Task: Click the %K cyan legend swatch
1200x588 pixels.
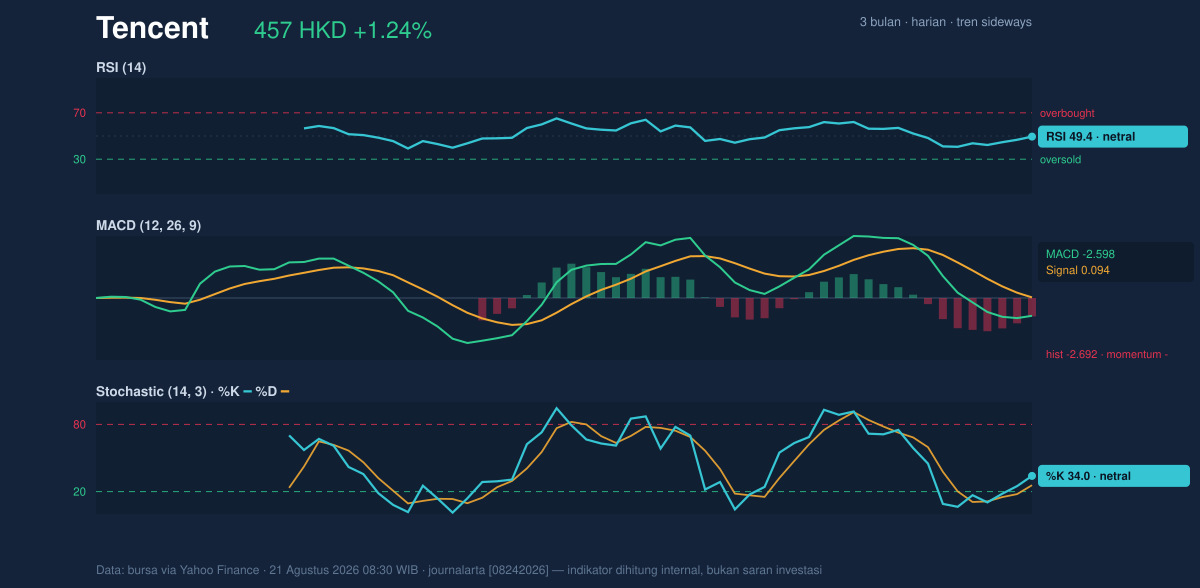Action: click(x=248, y=392)
